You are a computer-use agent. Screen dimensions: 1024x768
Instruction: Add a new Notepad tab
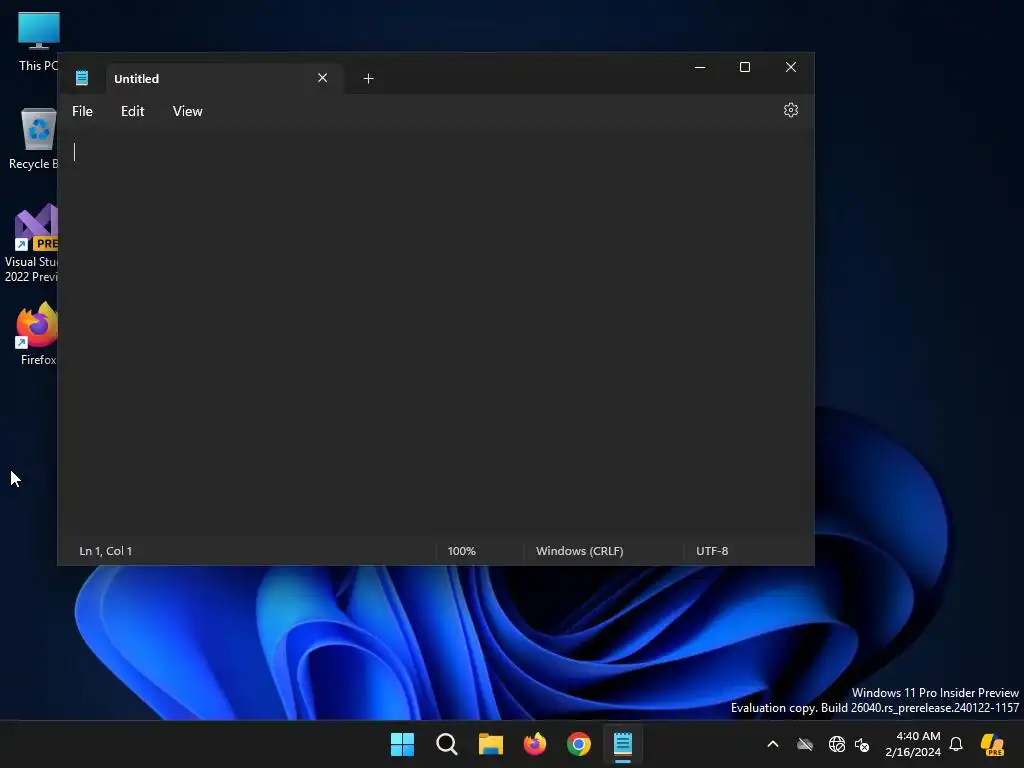[368, 78]
